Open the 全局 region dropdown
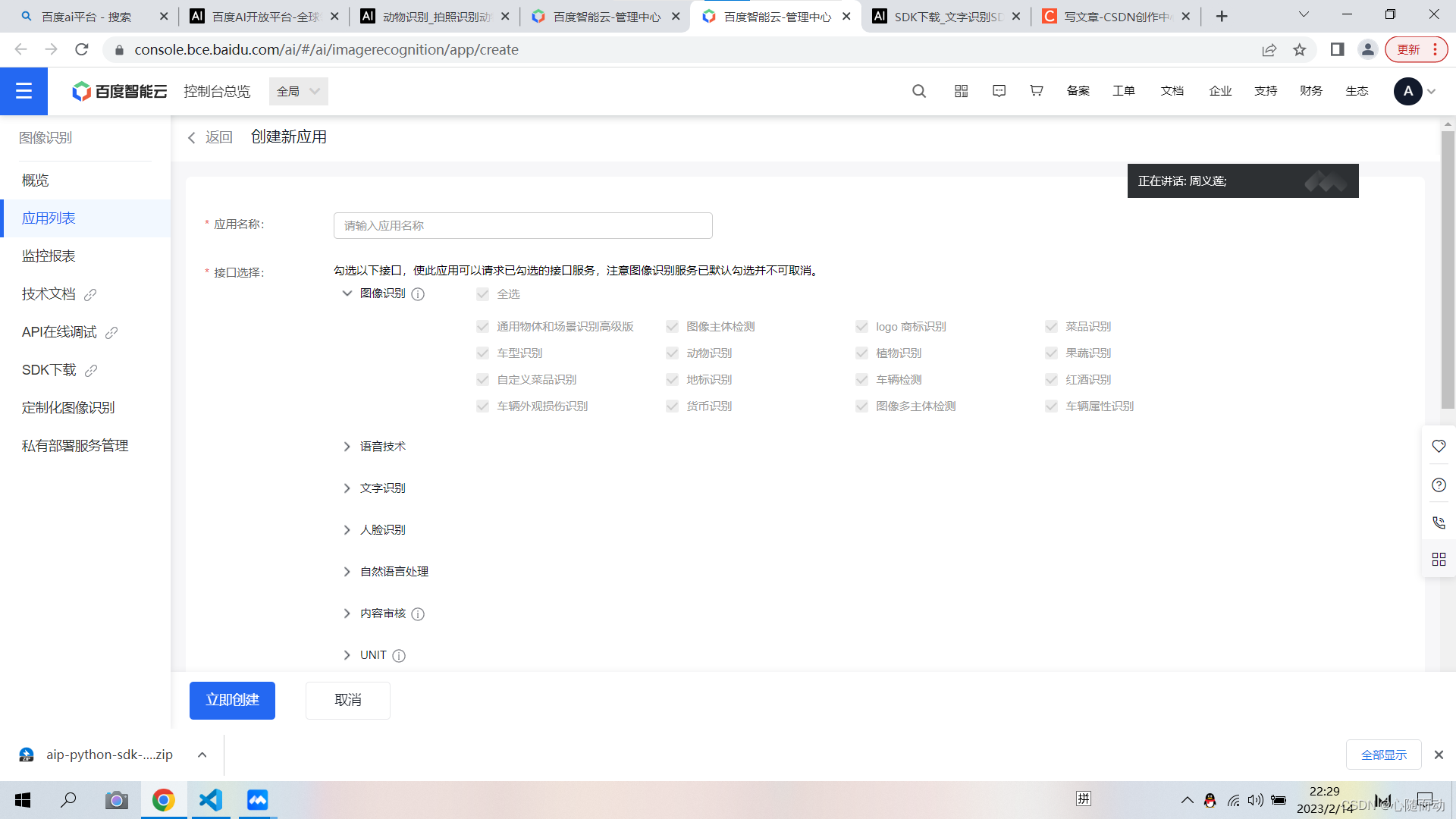1456x819 pixels. click(299, 91)
